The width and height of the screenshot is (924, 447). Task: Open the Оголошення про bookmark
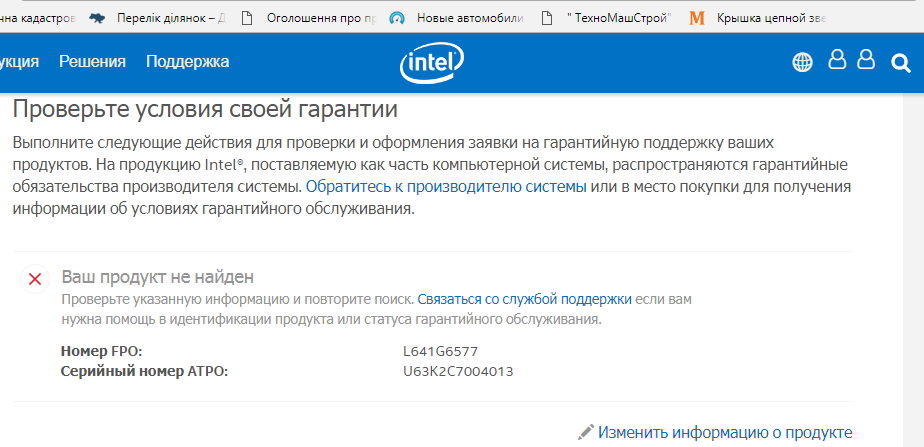tap(308, 18)
